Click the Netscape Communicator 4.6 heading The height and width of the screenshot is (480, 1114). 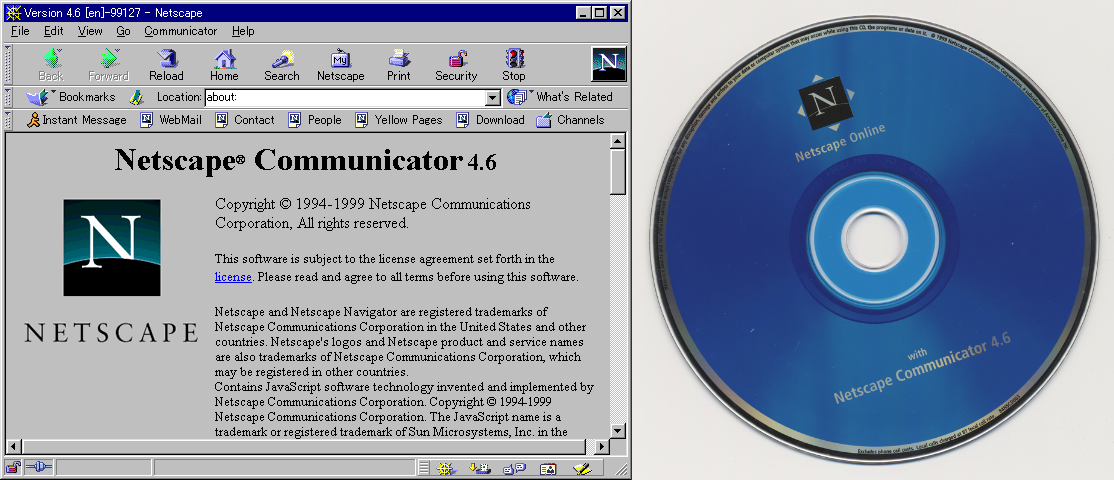(x=305, y=160)
